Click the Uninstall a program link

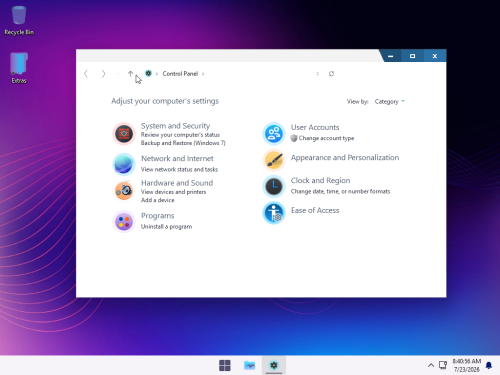pos(166,227)
